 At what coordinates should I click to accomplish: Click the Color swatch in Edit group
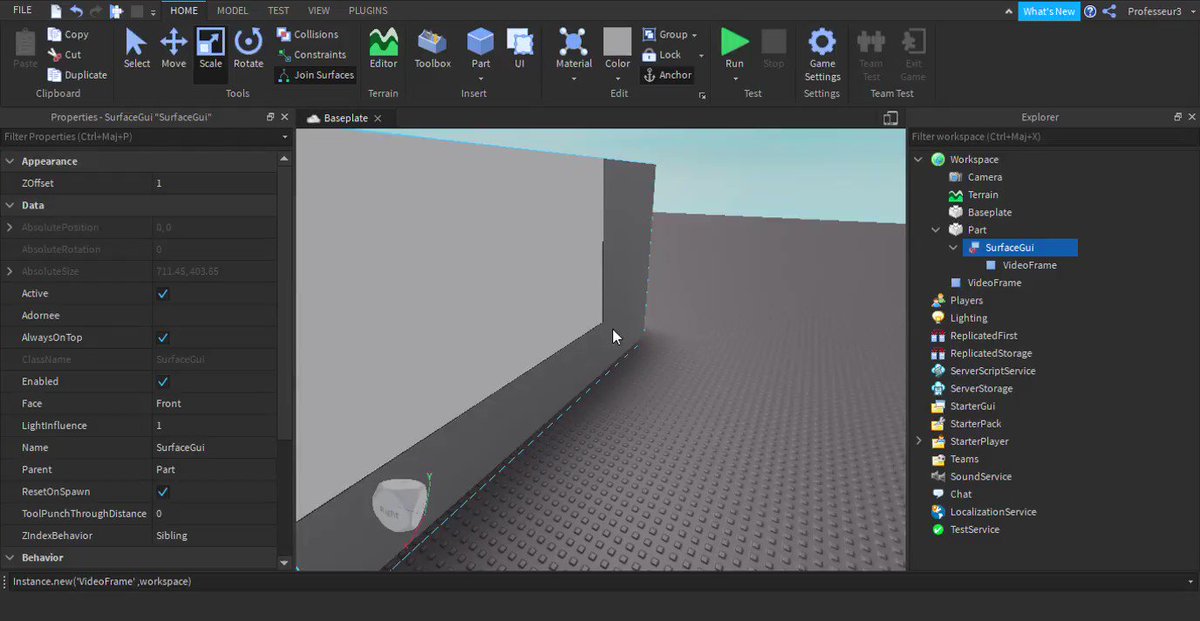point(617,41)
